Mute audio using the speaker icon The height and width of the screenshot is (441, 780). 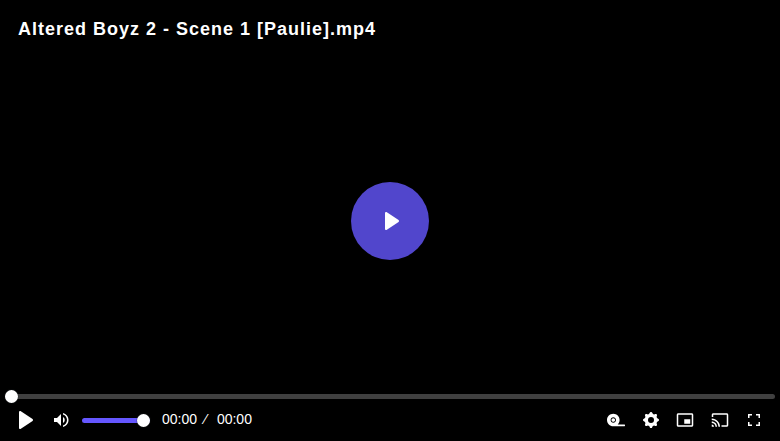pos(61,420)
